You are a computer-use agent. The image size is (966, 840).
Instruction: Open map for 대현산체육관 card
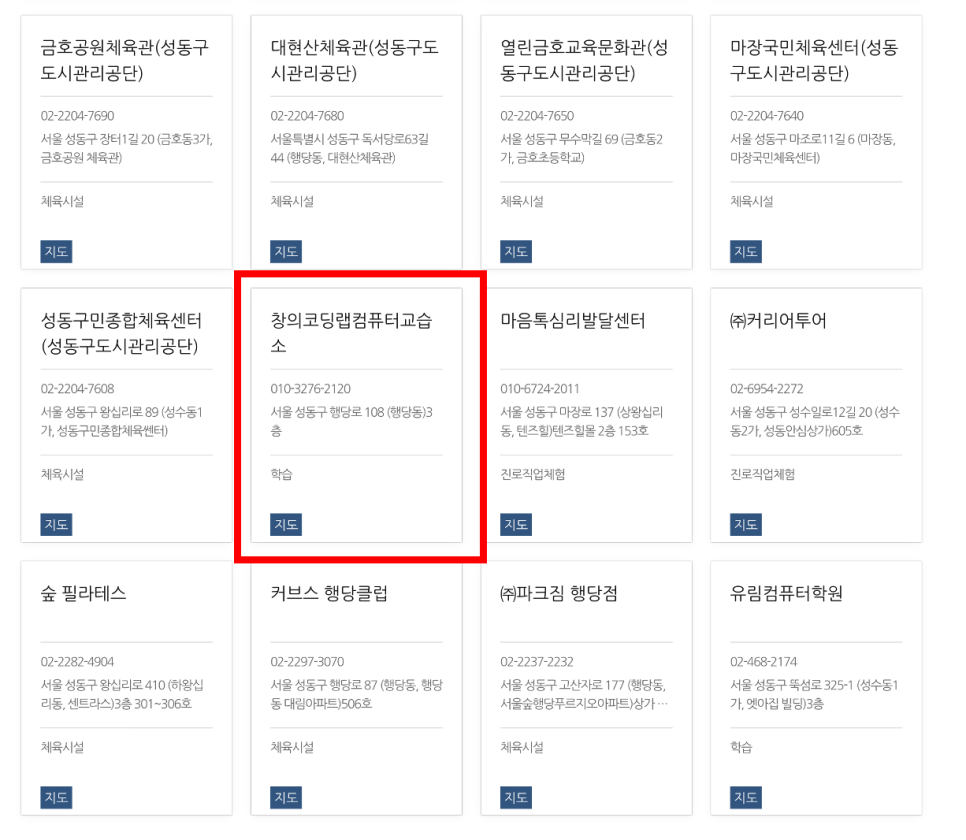click(286, 251)
